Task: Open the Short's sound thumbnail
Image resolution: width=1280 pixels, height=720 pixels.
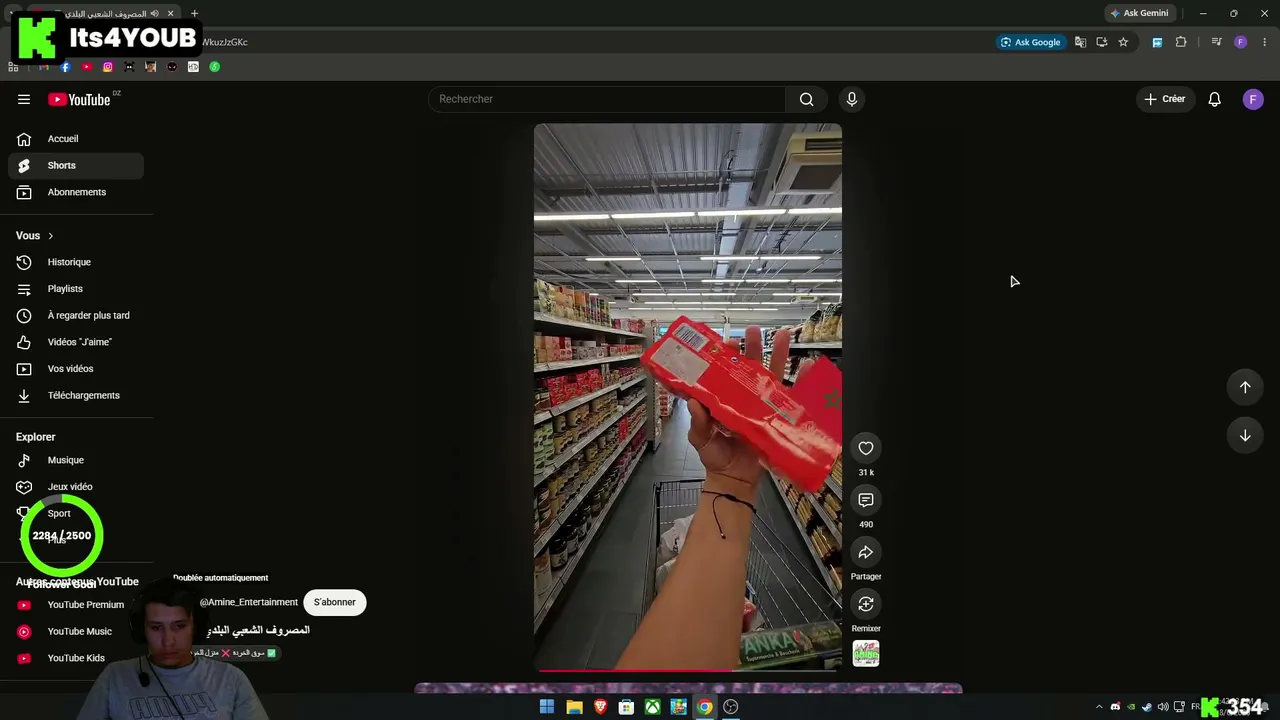Action: [866, 653]
